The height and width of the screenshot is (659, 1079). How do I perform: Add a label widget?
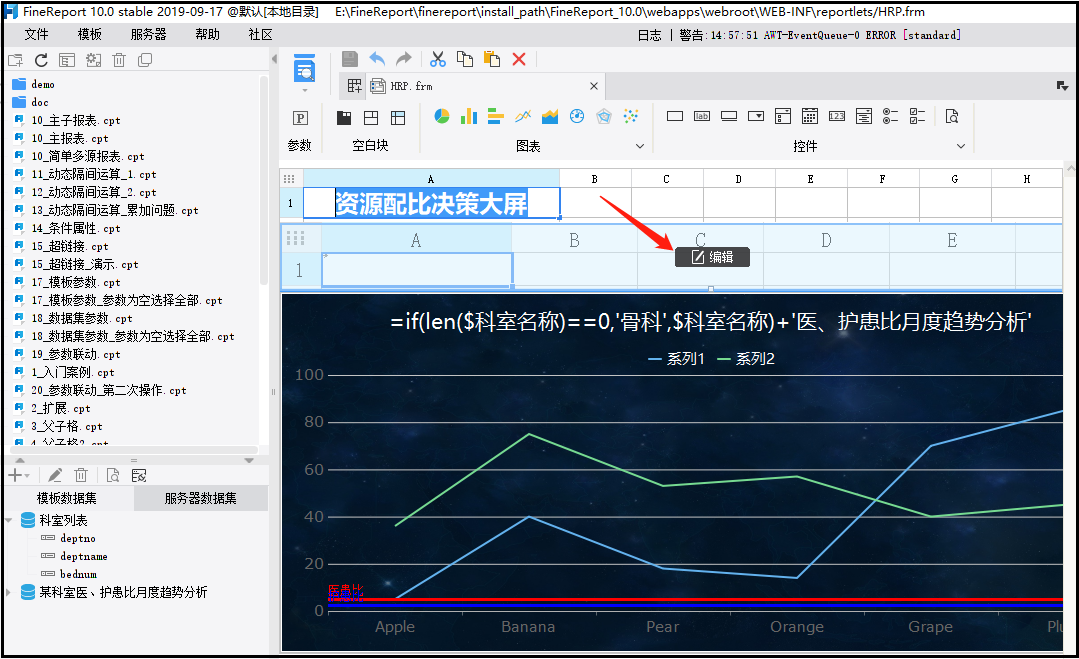[x=702, y=116]
